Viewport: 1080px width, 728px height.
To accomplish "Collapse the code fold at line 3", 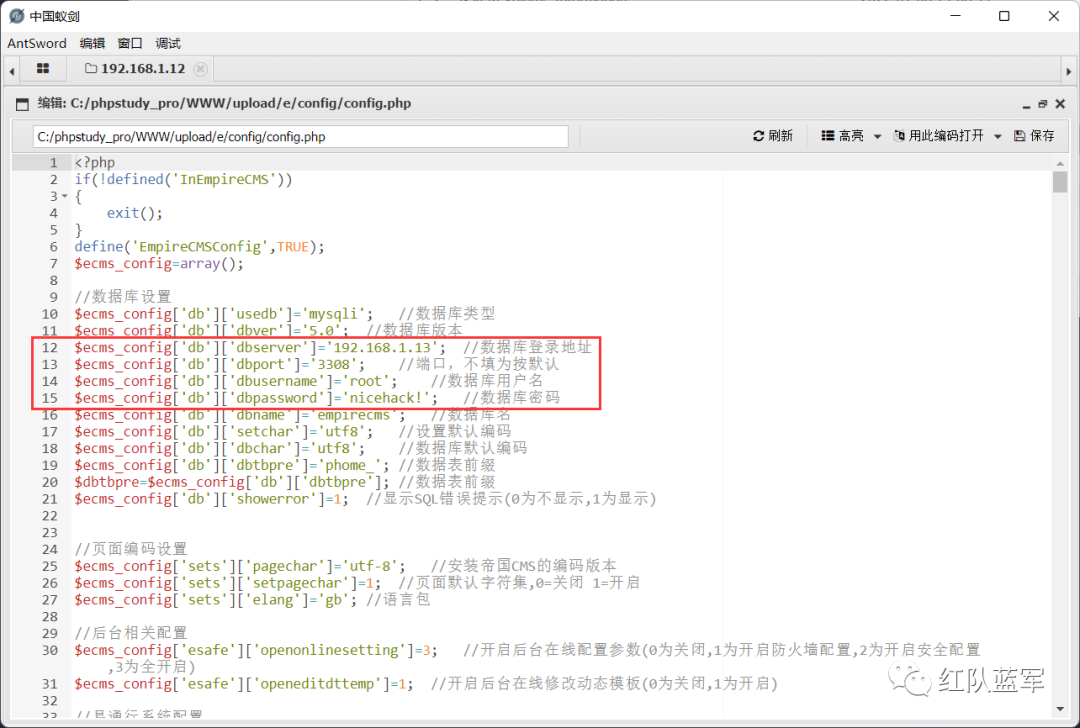I will click(65, 196).
